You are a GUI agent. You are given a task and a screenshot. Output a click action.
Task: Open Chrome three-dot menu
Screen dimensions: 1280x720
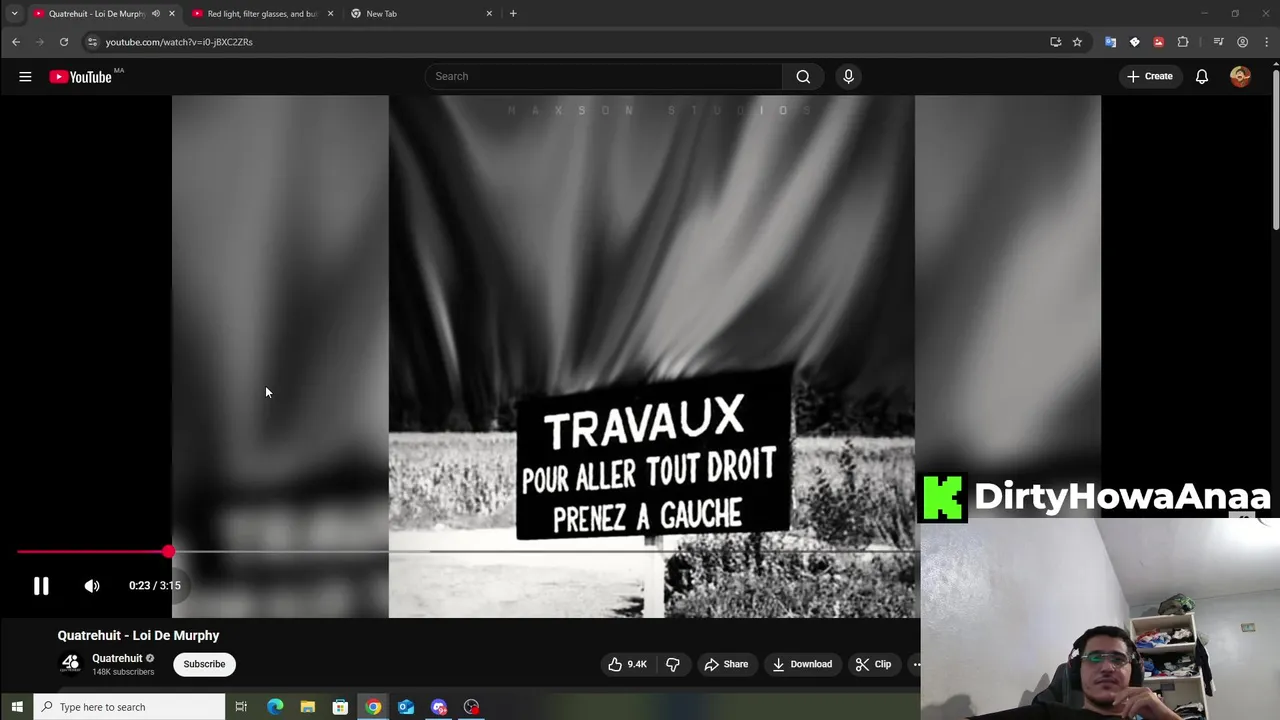pyautogui.click(x=1267, y=42)
